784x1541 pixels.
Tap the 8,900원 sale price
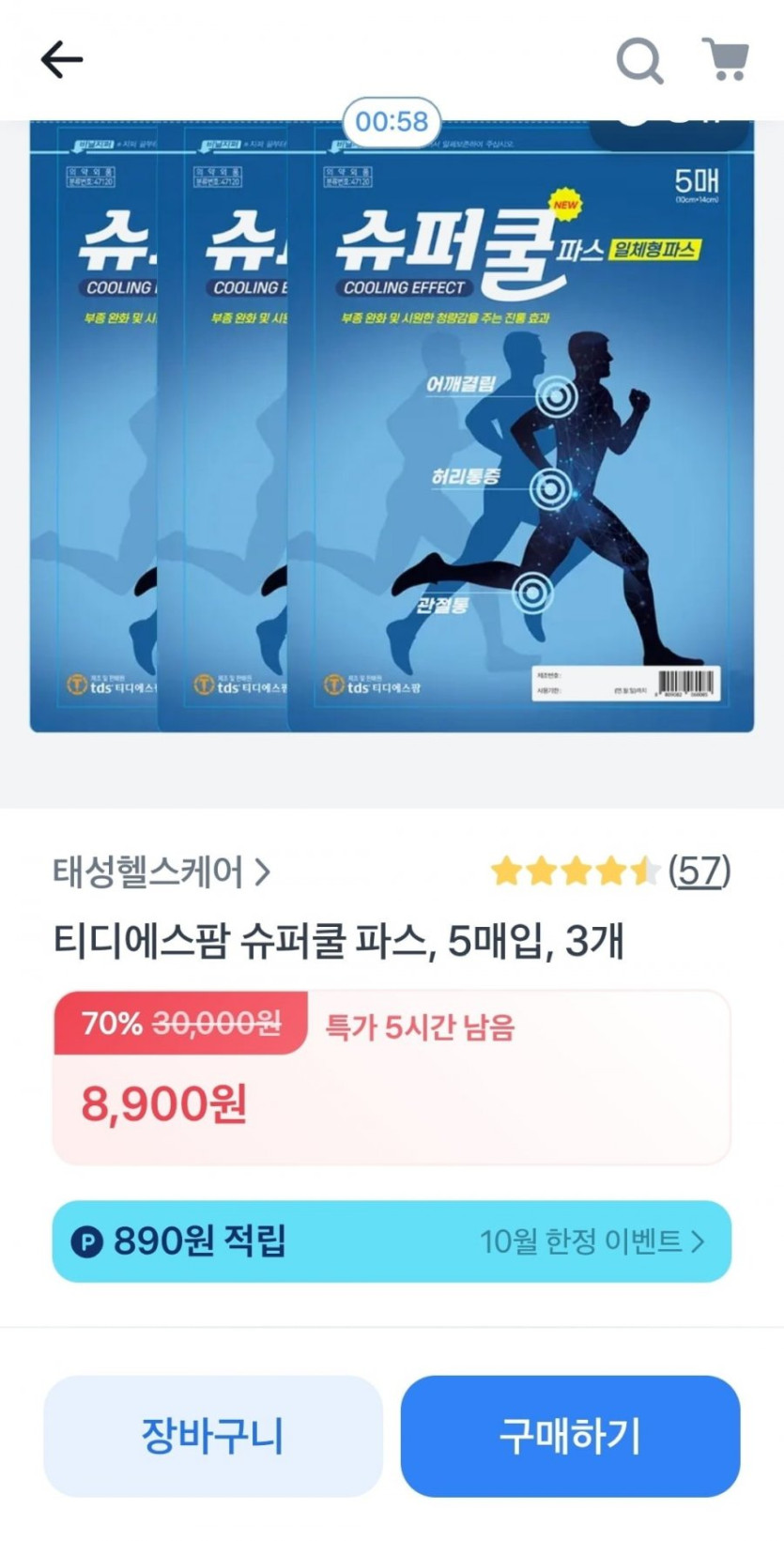point(164,1103)
